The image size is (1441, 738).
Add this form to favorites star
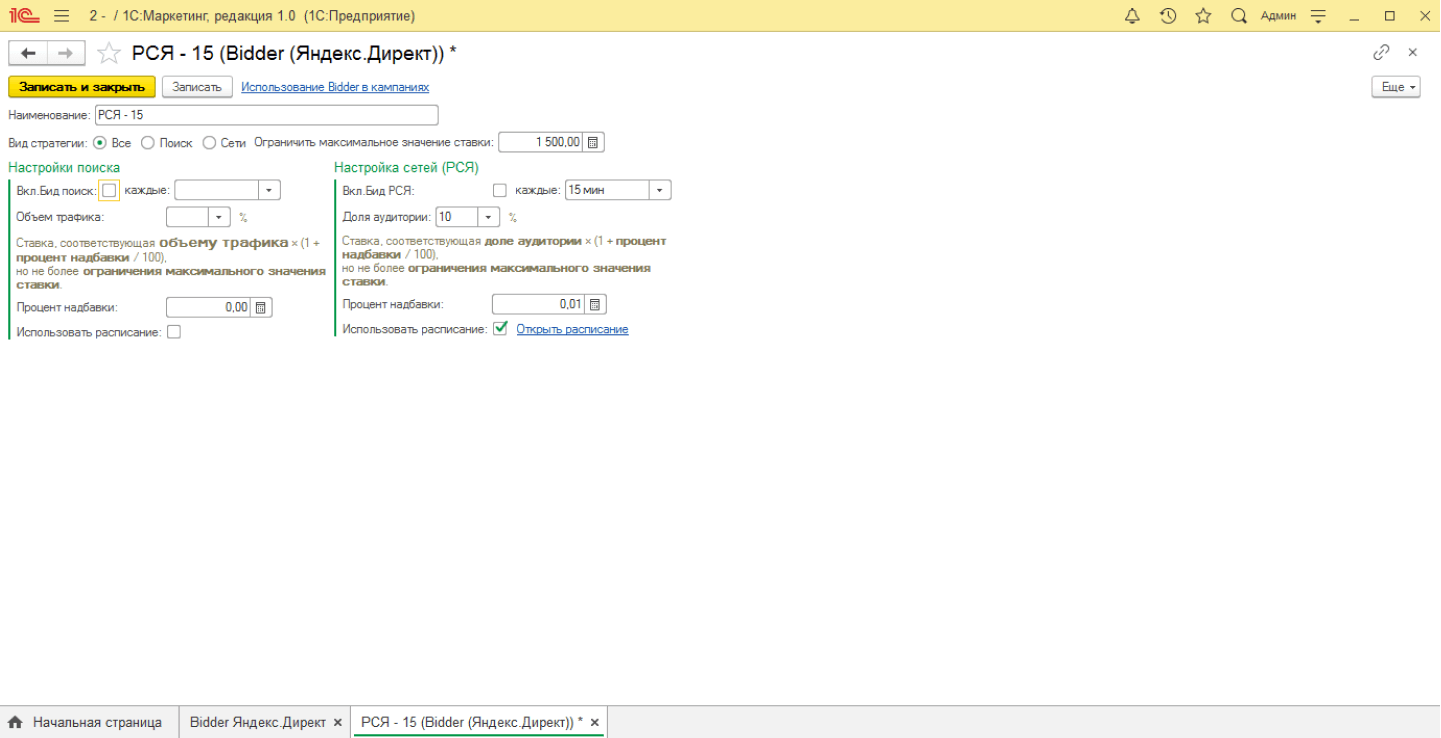(109, 53)
